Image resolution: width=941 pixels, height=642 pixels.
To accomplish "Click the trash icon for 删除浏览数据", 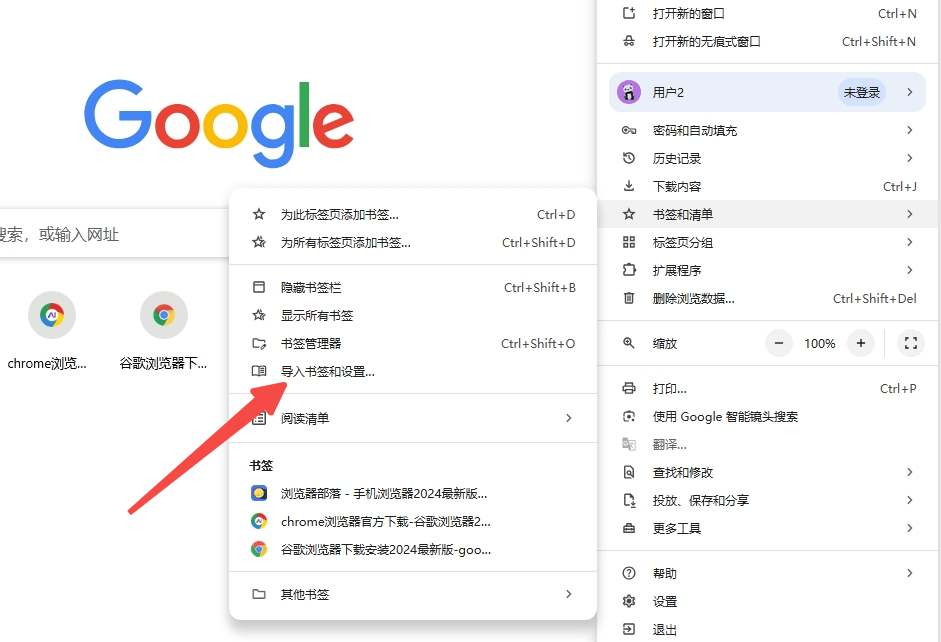I will (x=628, y=298).
